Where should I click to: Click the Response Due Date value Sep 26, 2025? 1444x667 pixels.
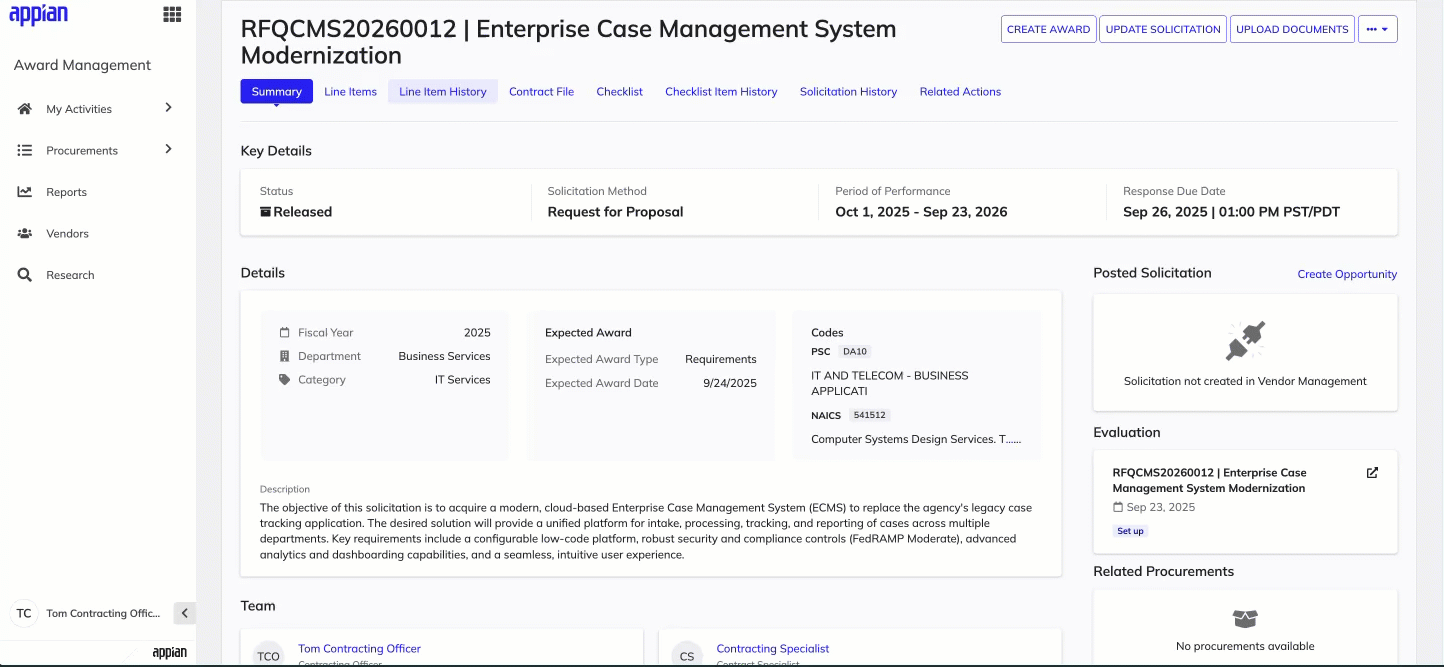tap(1231, 212)
